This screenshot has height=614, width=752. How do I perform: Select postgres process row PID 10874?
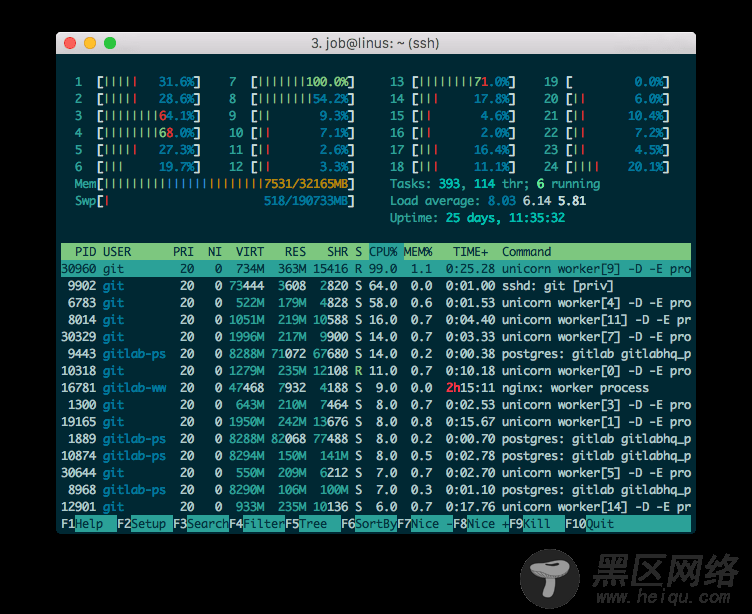[x=376, y=456]
